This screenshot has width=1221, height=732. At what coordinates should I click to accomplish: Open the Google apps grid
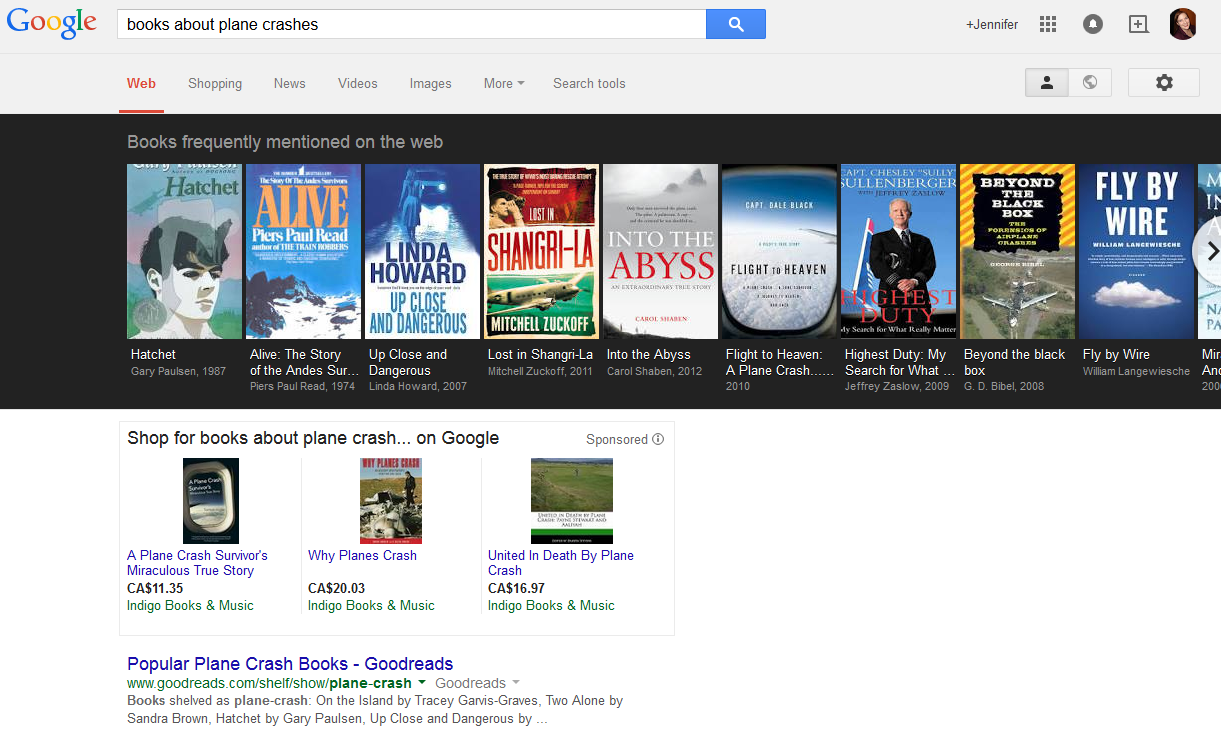coord(1048,24)
